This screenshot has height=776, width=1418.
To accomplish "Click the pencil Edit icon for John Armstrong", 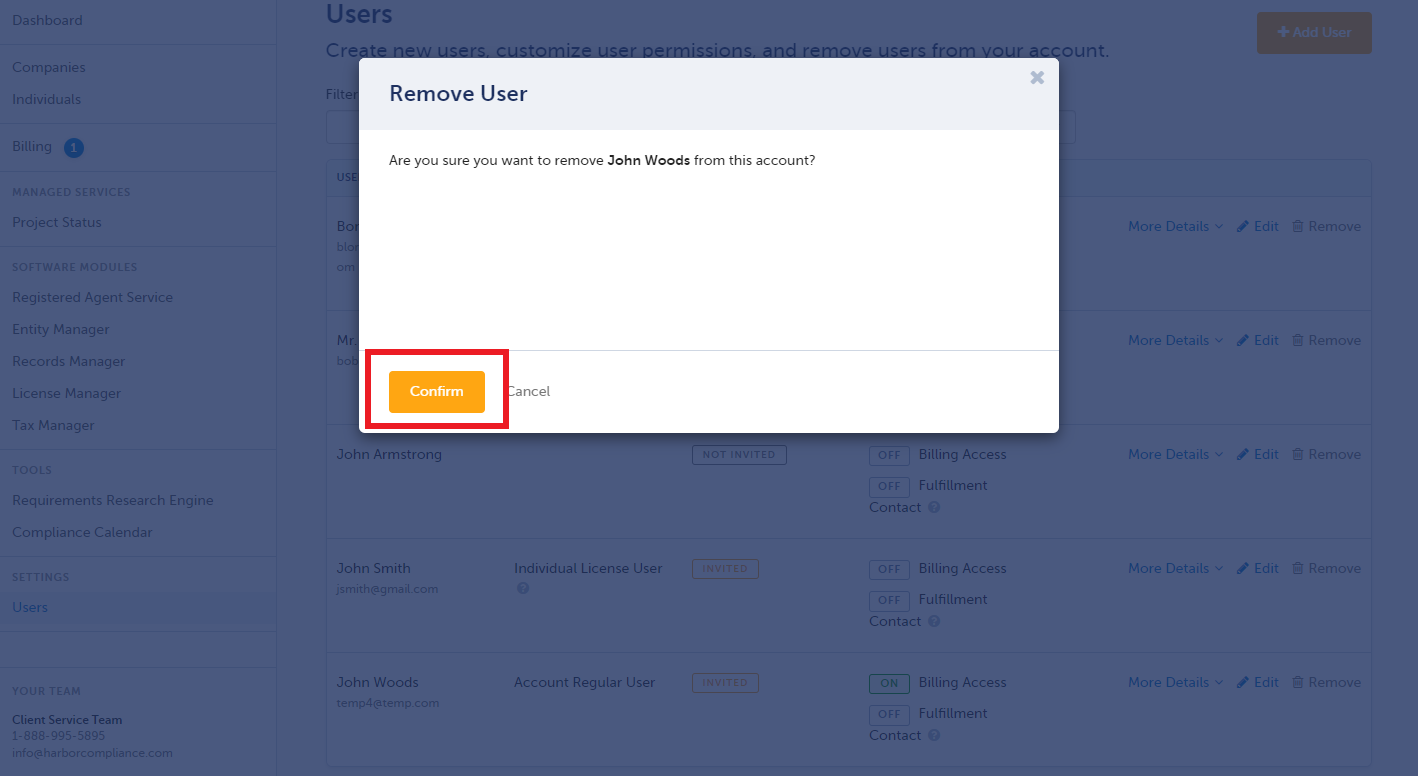I will 1243,454.
